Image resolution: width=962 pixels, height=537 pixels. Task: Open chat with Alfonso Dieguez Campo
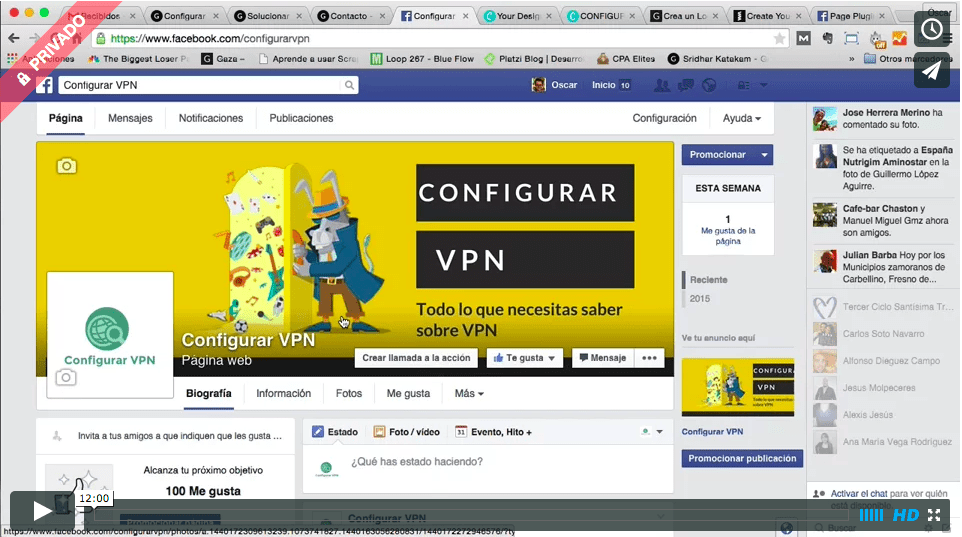coord(881,361)
